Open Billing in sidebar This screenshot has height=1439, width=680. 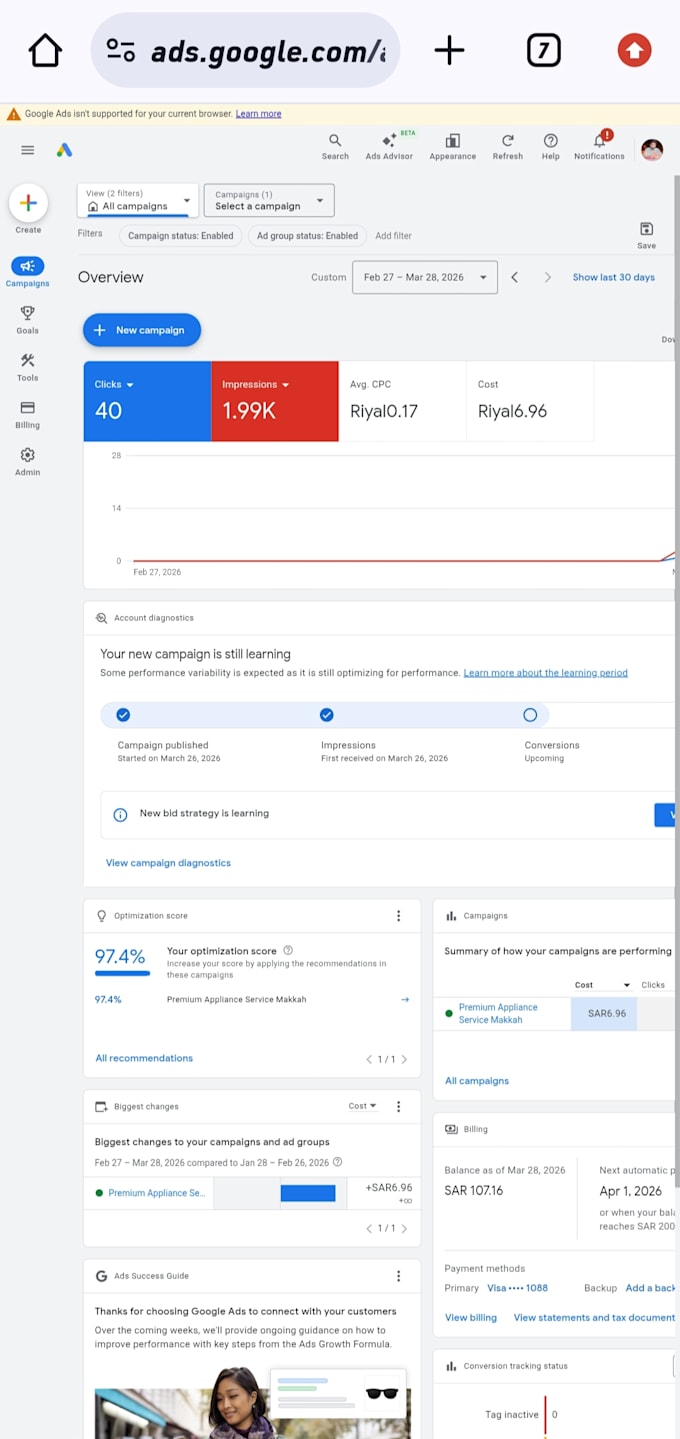coord(28,415)
